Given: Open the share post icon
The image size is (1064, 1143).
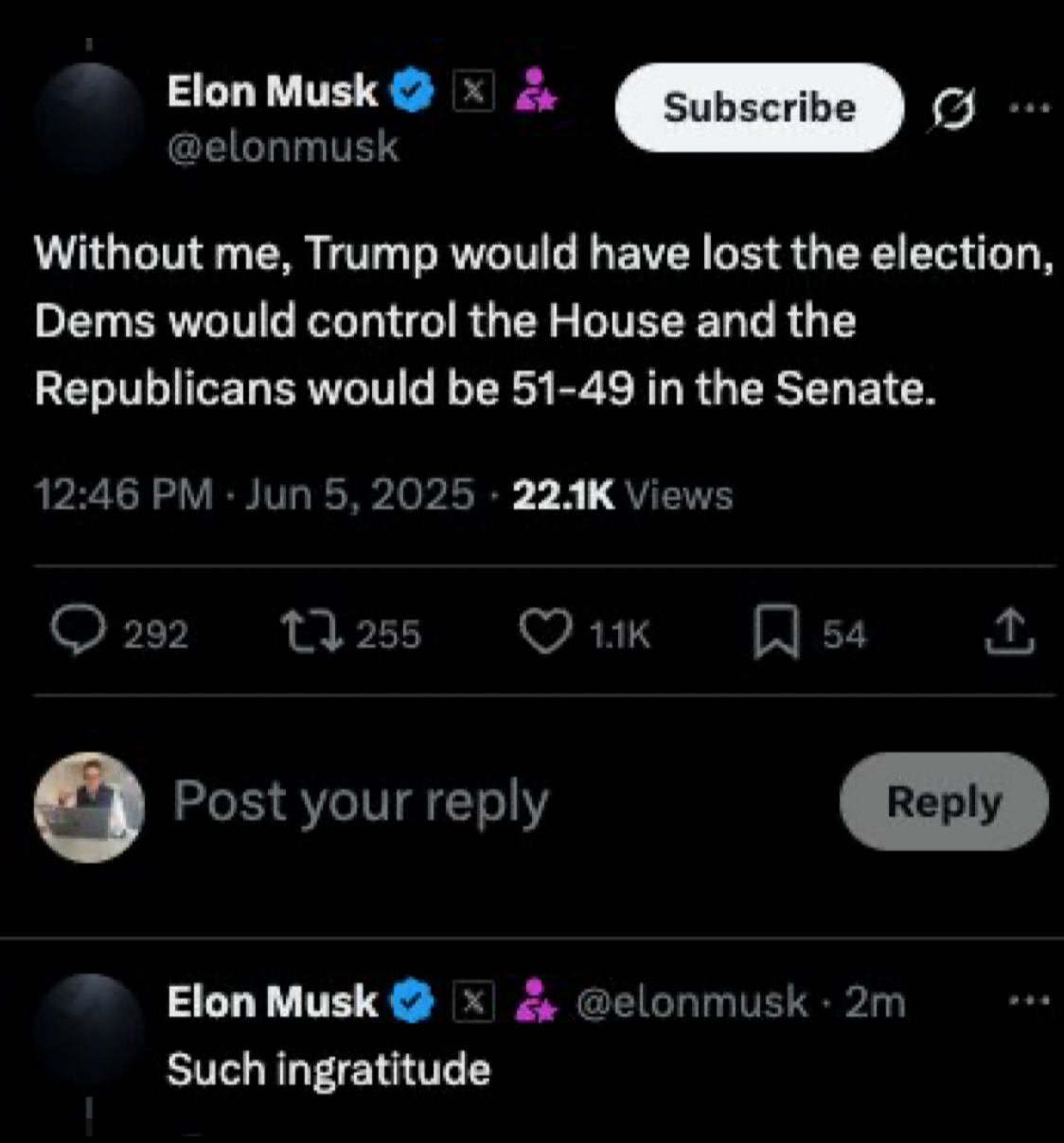Looking at the screenshot, I should pos(1010,633).
